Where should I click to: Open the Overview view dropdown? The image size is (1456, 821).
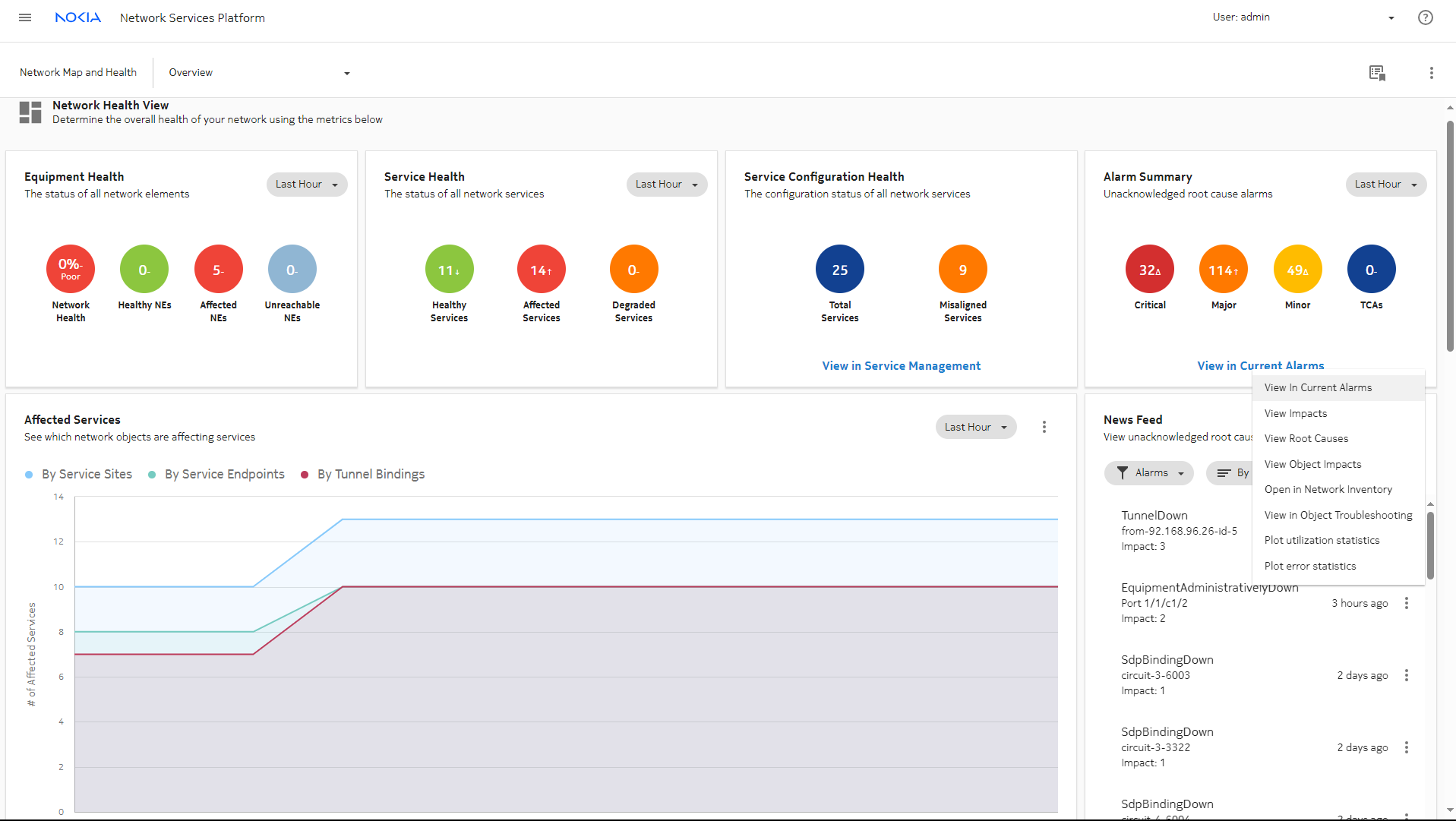coord(259,73)
